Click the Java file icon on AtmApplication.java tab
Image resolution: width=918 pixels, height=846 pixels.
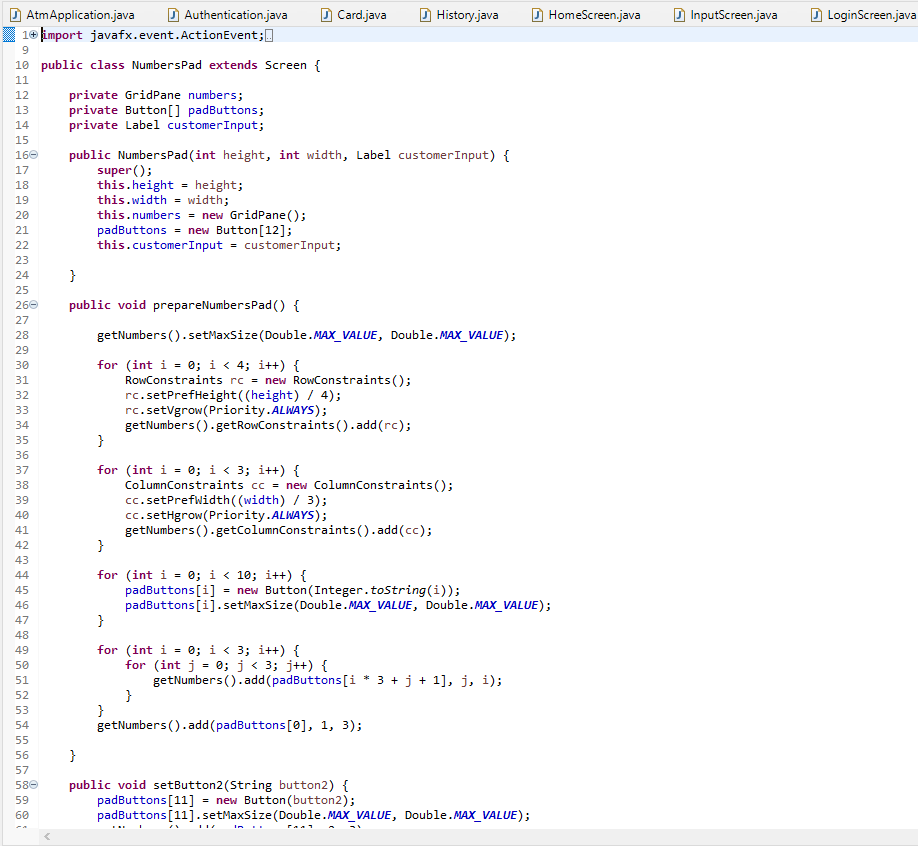pos(14,15)
